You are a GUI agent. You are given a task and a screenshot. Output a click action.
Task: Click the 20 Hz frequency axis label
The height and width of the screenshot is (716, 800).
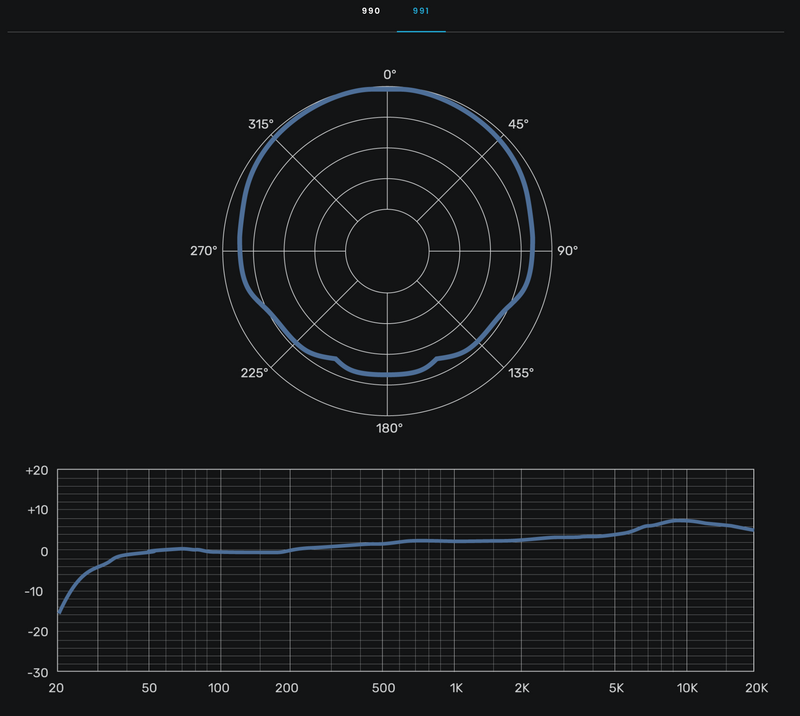(56, 688)
